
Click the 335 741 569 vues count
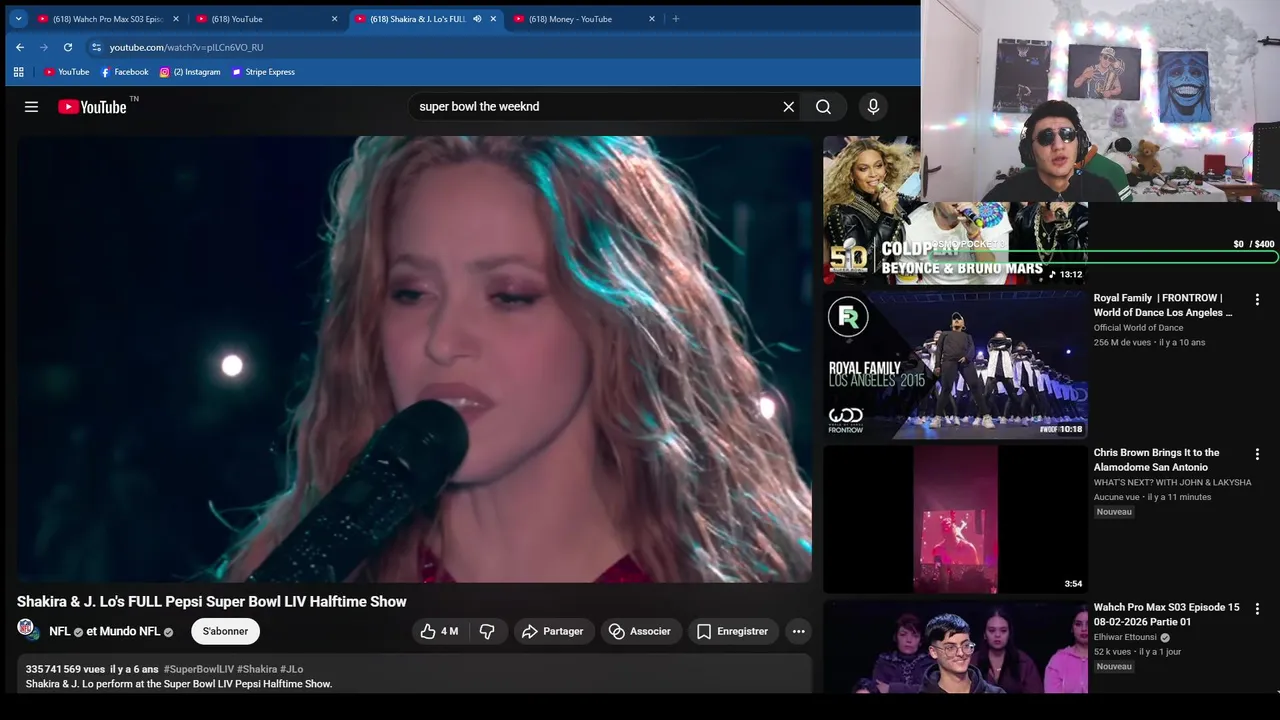pos(65,670)
